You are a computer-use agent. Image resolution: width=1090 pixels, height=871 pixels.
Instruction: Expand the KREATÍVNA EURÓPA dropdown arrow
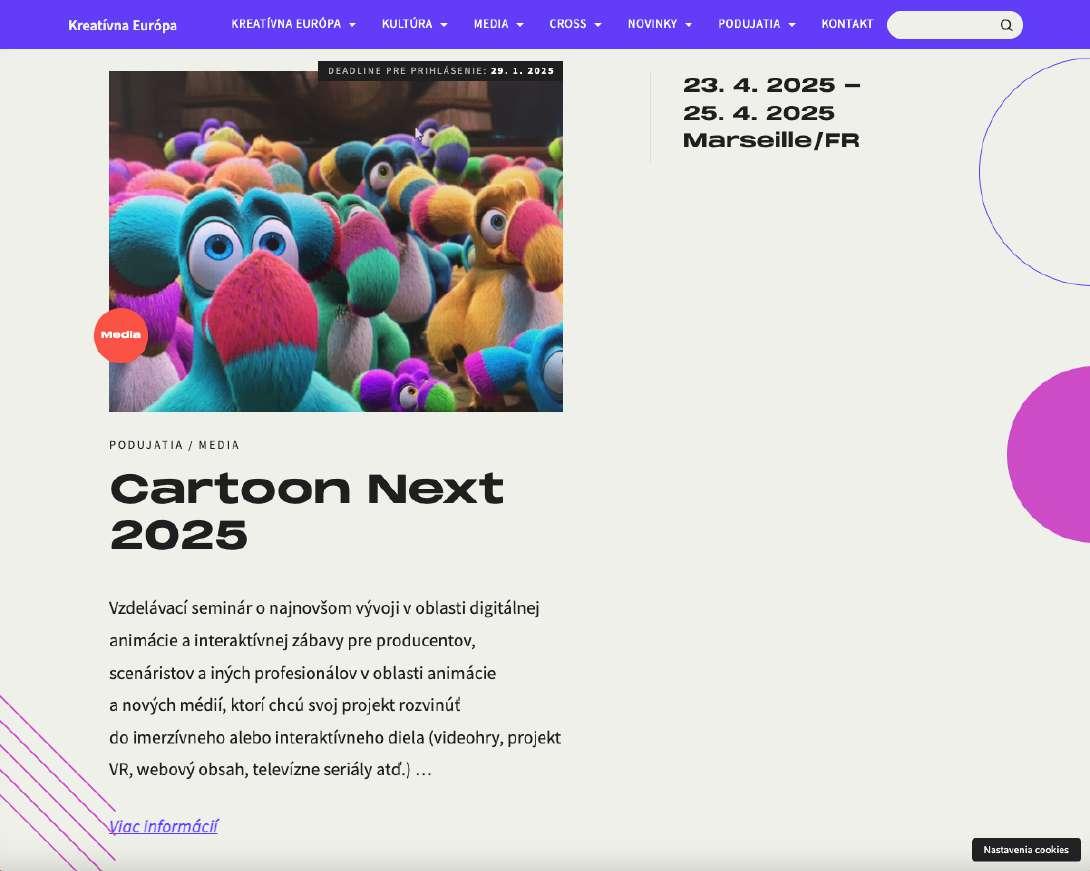[x=352, y=25]
